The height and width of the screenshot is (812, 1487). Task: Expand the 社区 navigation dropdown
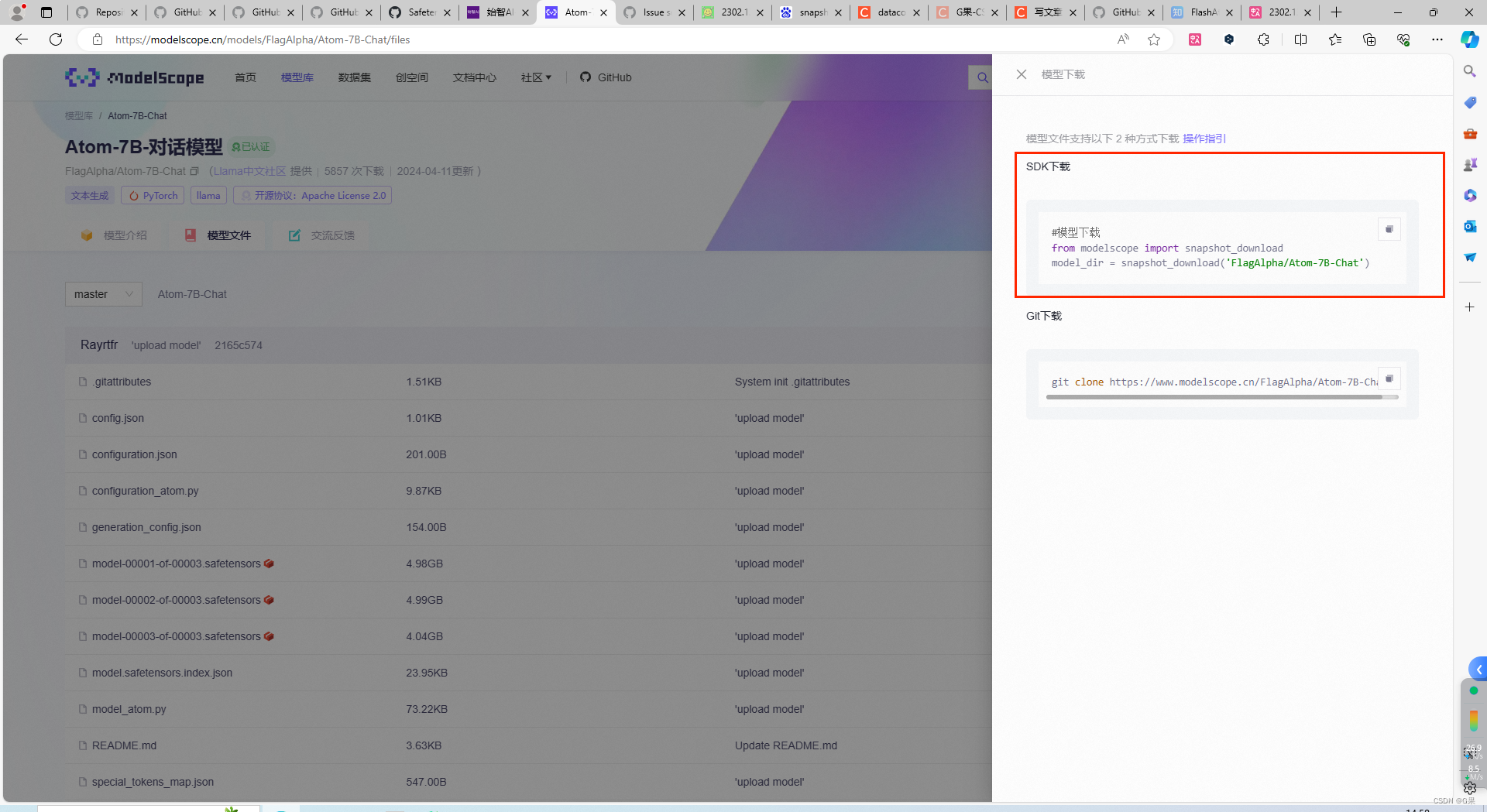point(536,77)
